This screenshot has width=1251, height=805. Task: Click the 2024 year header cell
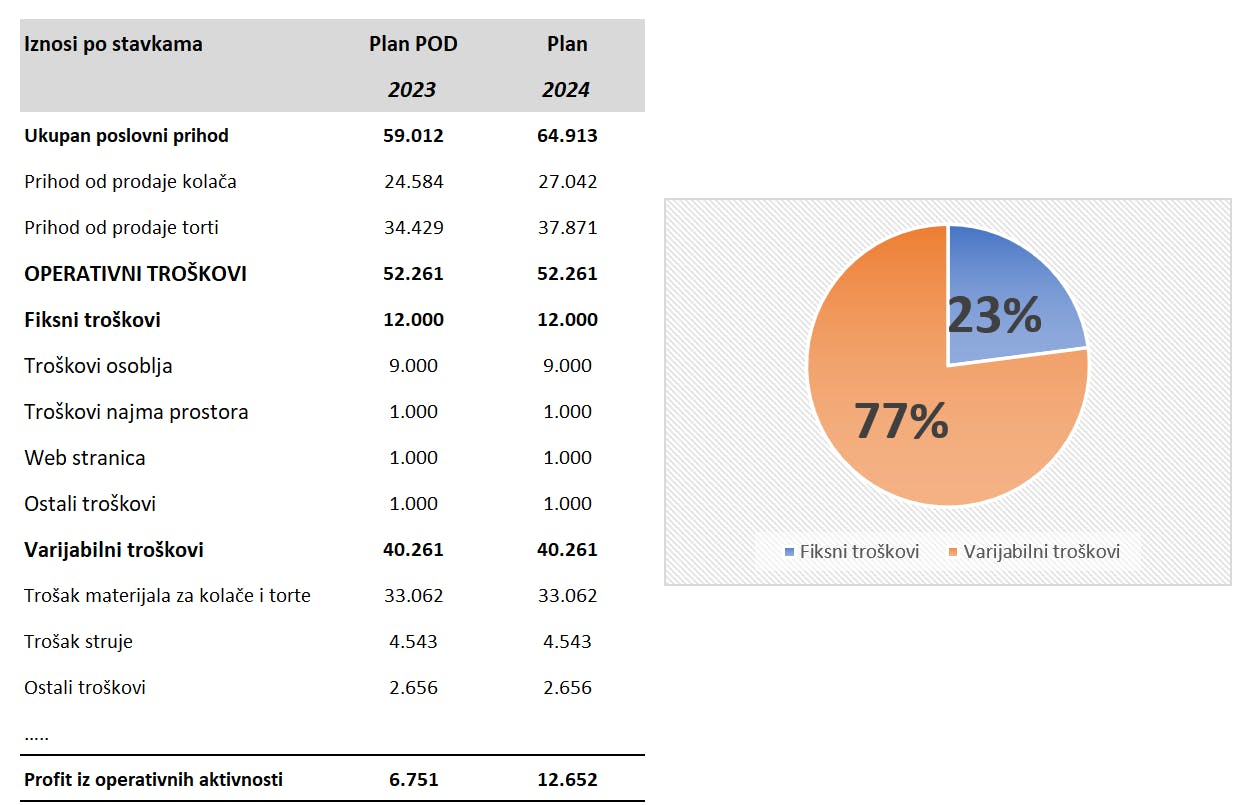point(566,90)
